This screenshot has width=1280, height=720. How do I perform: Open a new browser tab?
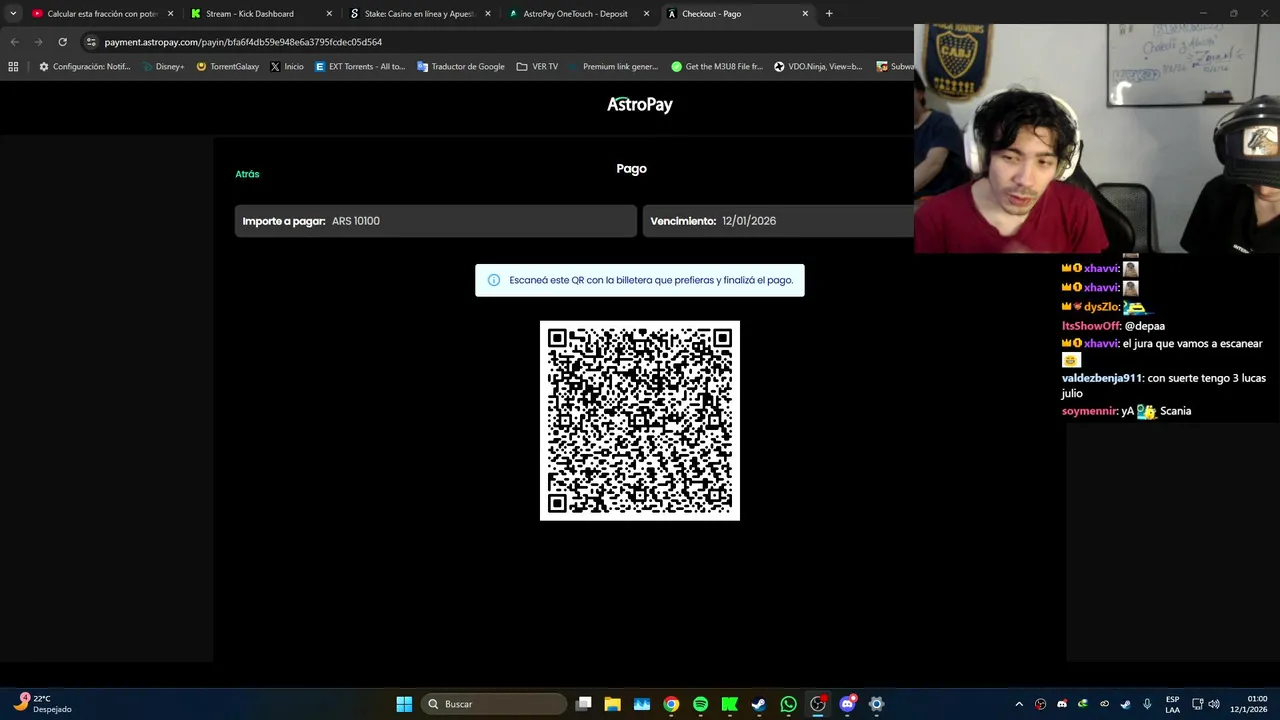[x=829, y=14]
